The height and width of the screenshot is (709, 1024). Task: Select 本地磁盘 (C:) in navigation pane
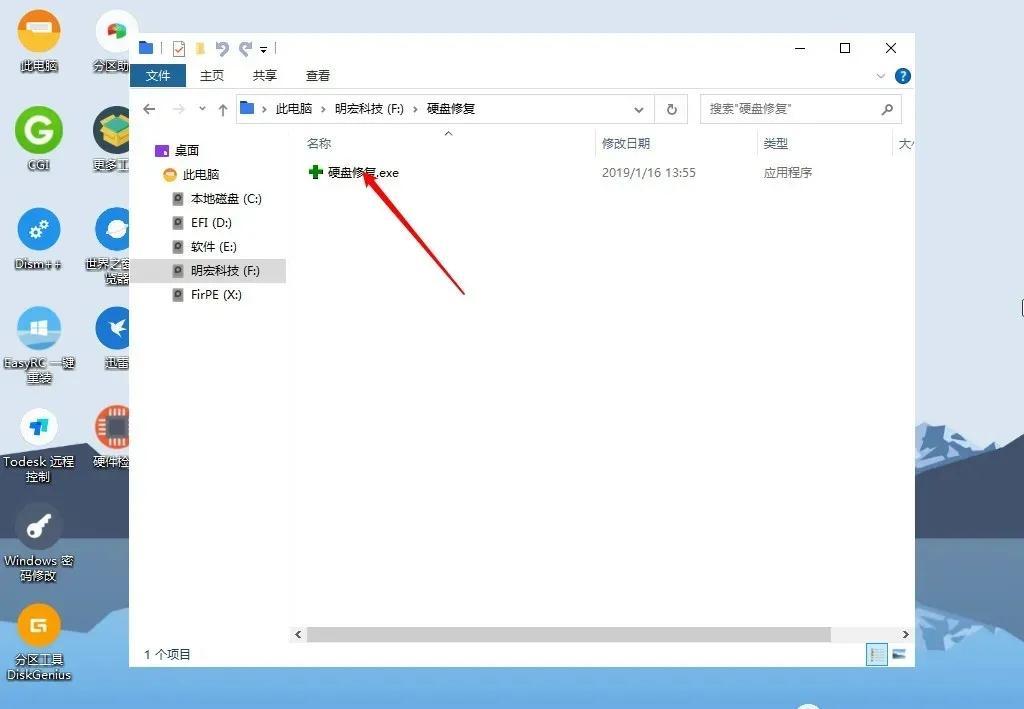[226, 199]
